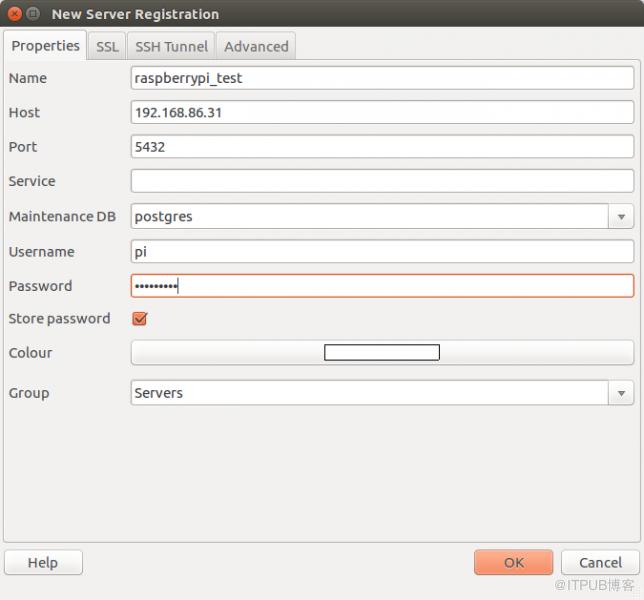Open the SSL tab
Viewport: 644px width, 600px height.
(107, 46)
